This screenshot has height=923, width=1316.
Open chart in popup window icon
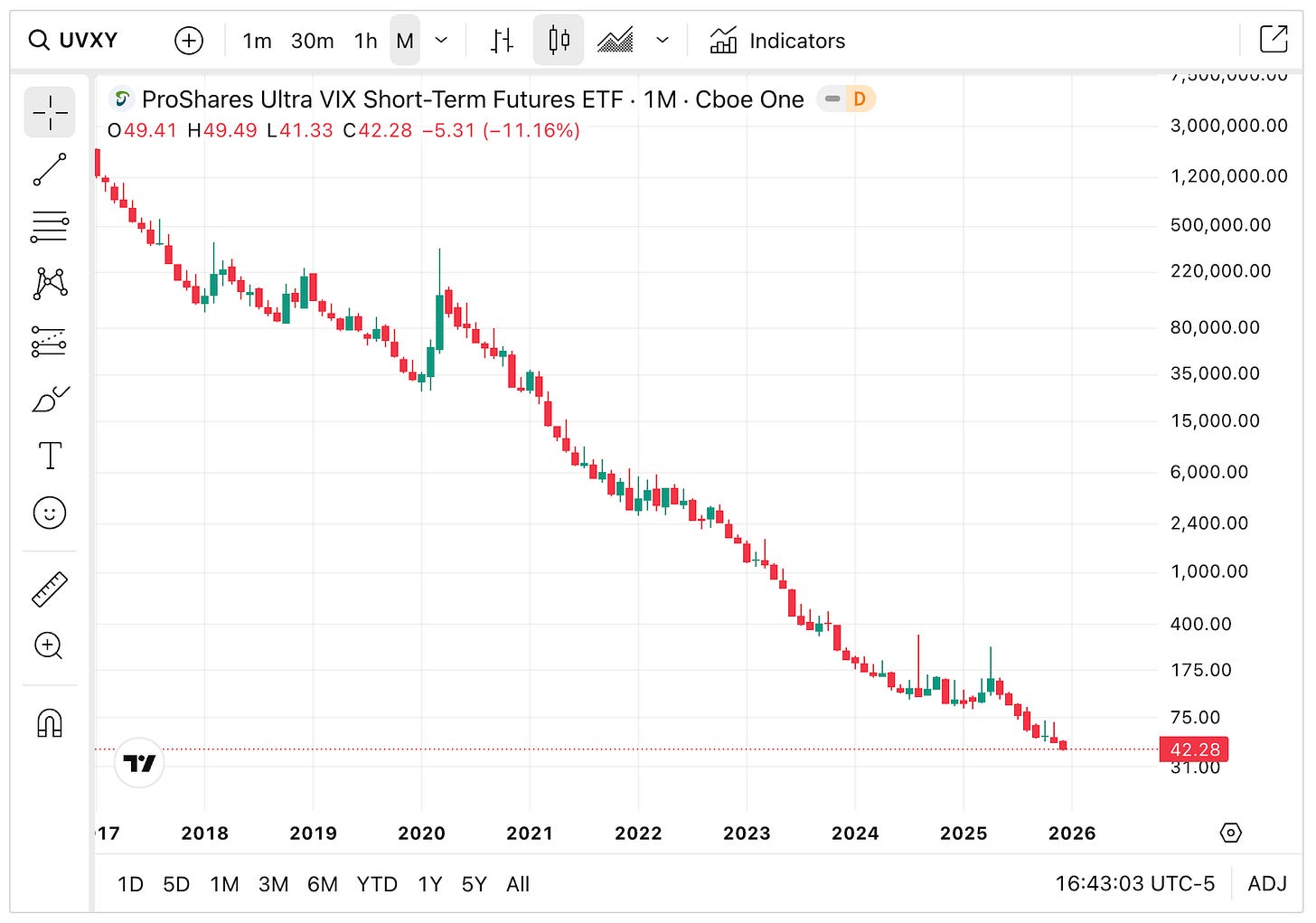click(1274, 39)
